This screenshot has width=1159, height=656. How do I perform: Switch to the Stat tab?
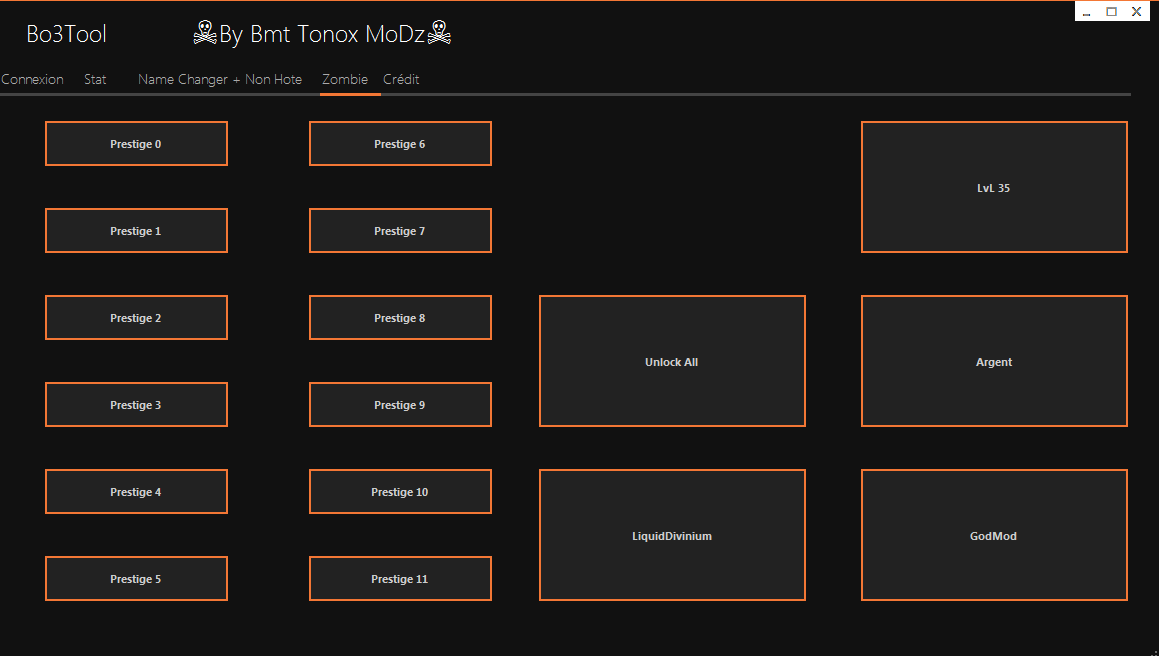95,79
